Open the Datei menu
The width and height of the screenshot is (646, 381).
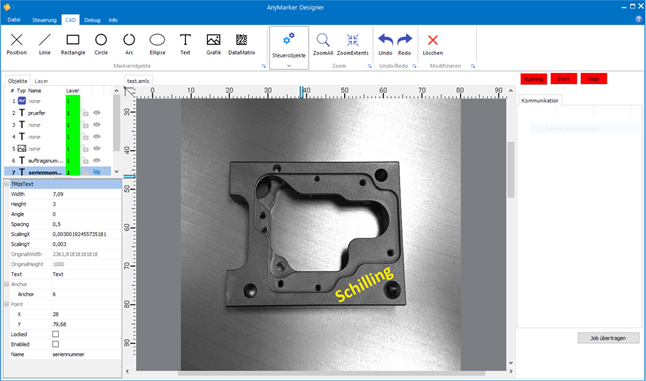pyautogui.click(x=14, y=20)
